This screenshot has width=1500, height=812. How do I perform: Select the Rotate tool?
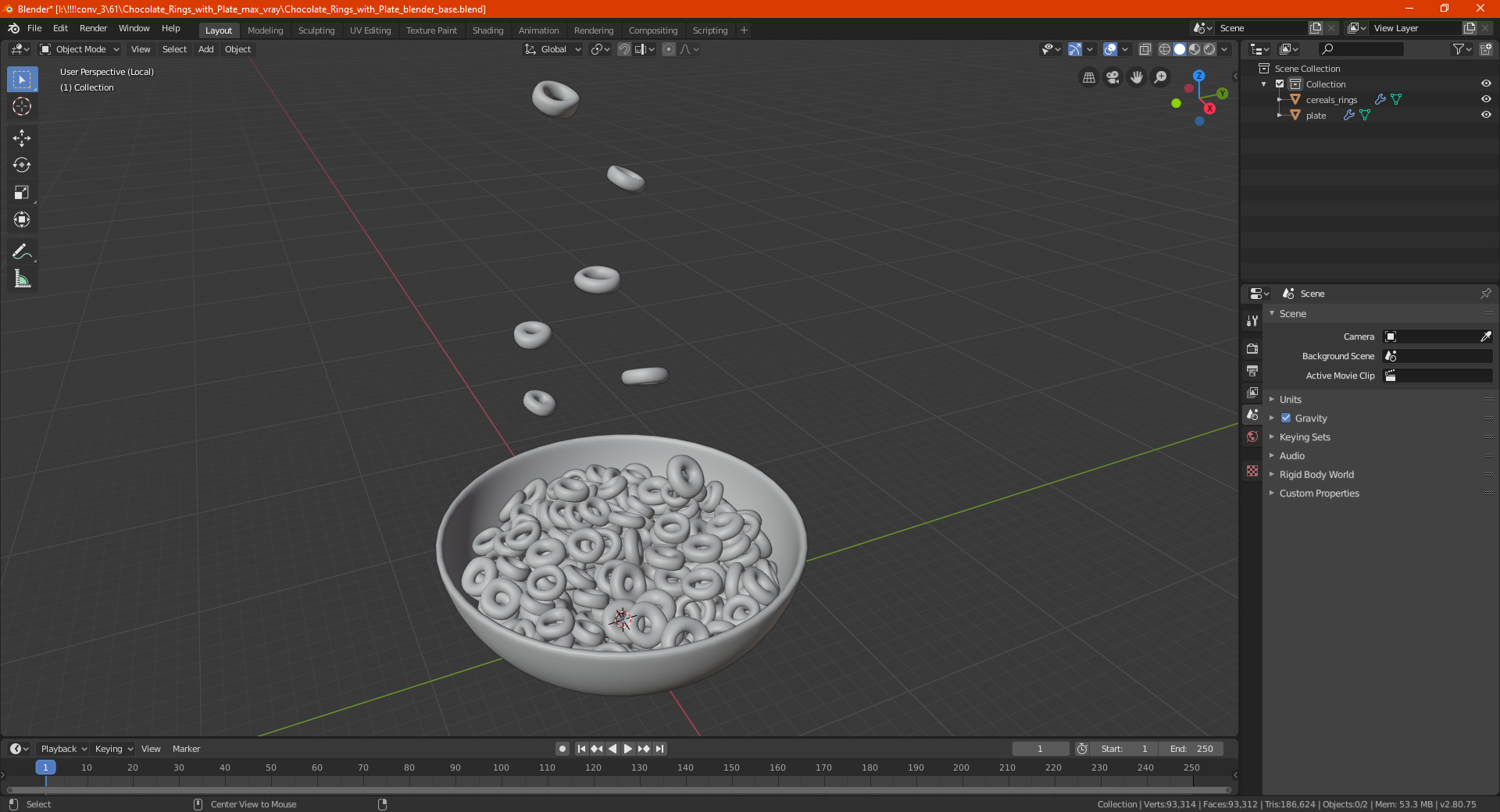pyautogui.click(x=22, y=166)
